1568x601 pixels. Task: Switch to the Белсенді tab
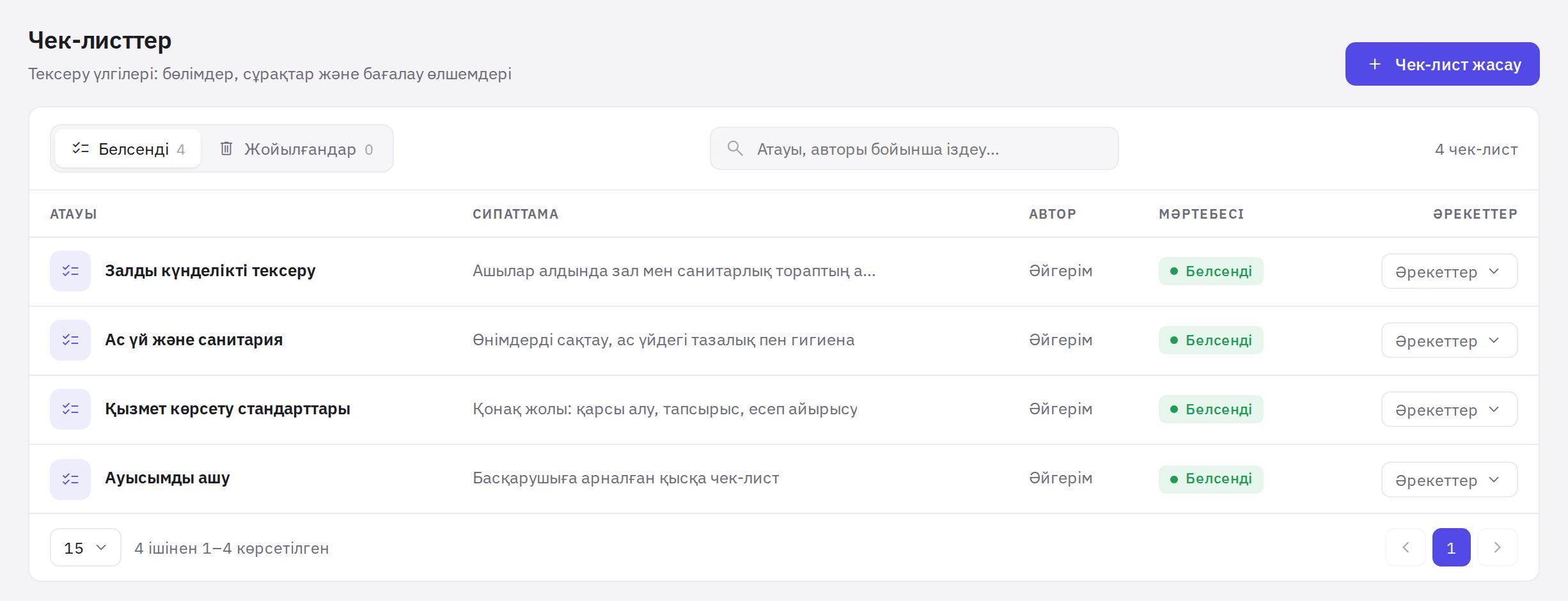click(128, 149)
